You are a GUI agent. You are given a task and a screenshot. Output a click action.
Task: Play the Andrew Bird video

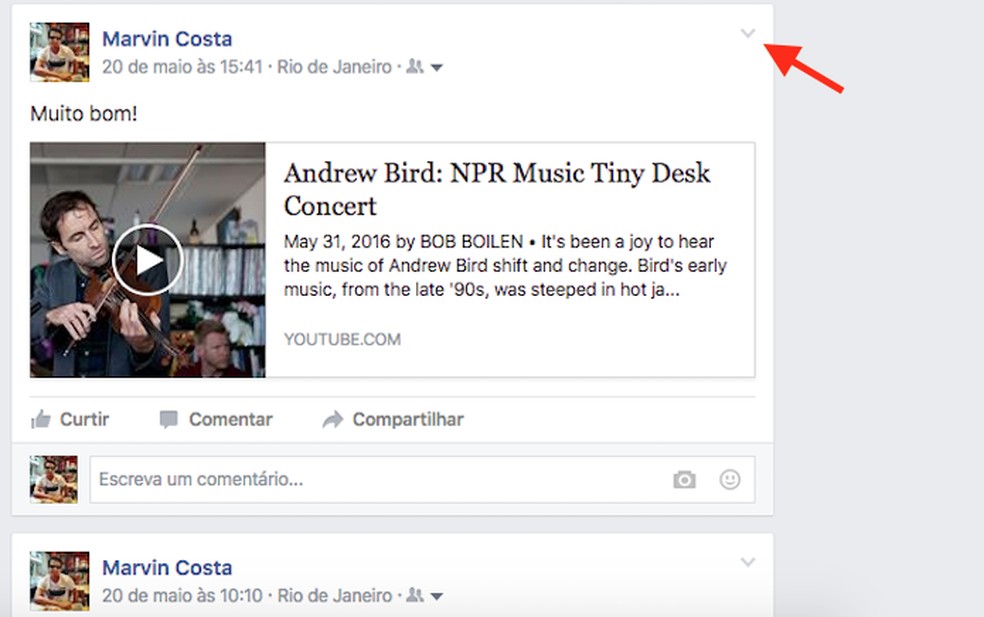(x=148, y=261)
